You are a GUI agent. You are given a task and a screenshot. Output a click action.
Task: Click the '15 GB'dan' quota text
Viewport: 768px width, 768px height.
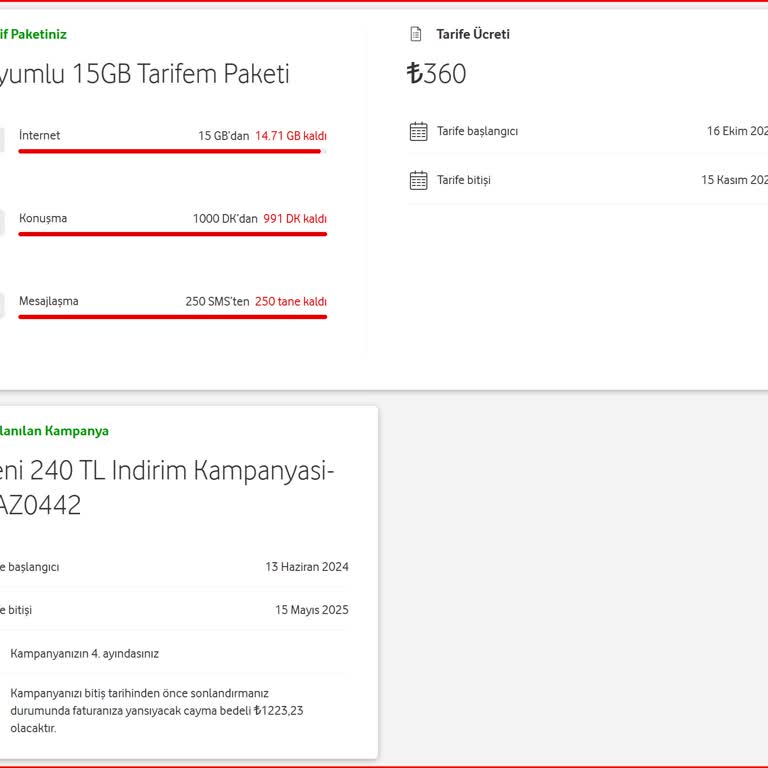224,136
